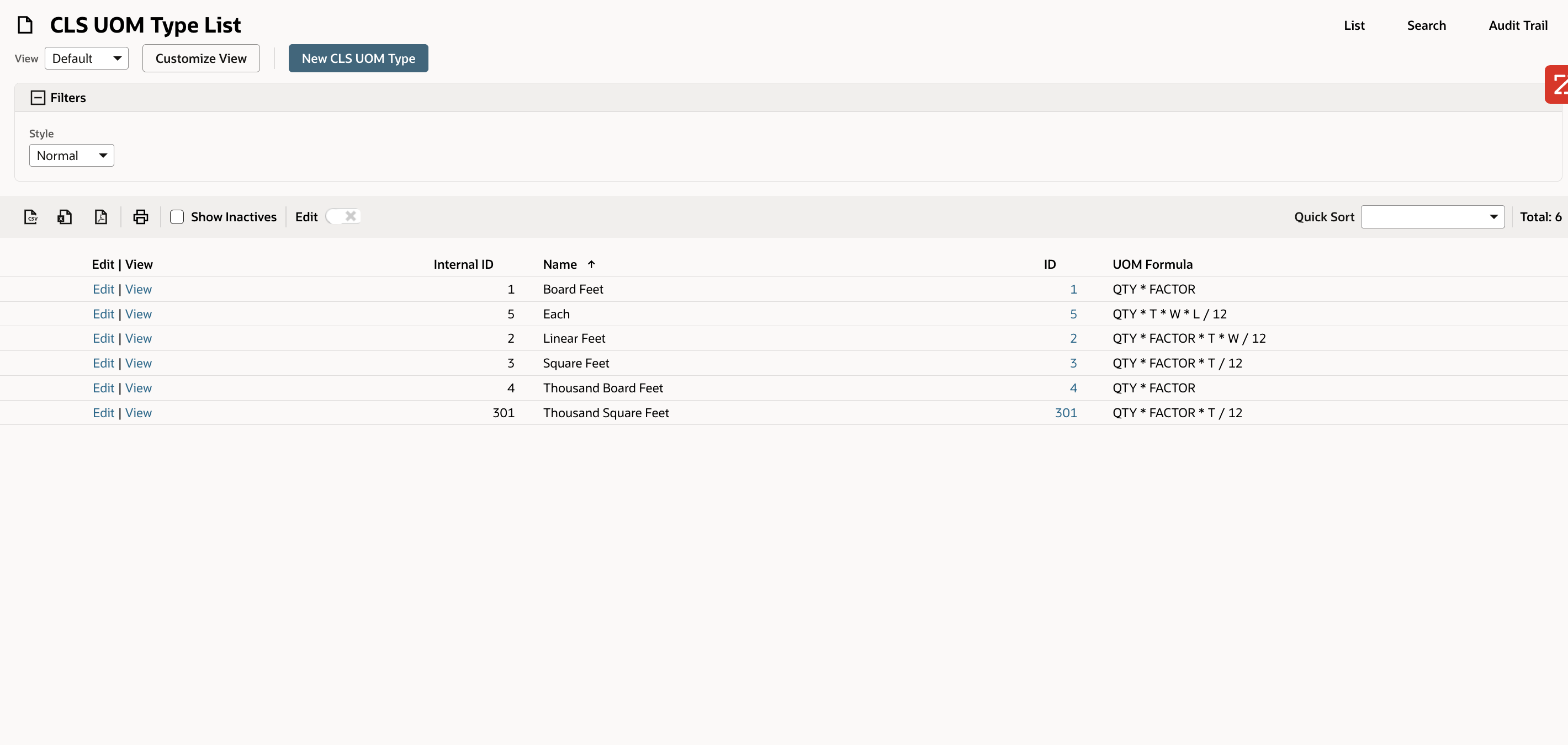Enable Show Inactives checkbox

(x=177, y=217)
